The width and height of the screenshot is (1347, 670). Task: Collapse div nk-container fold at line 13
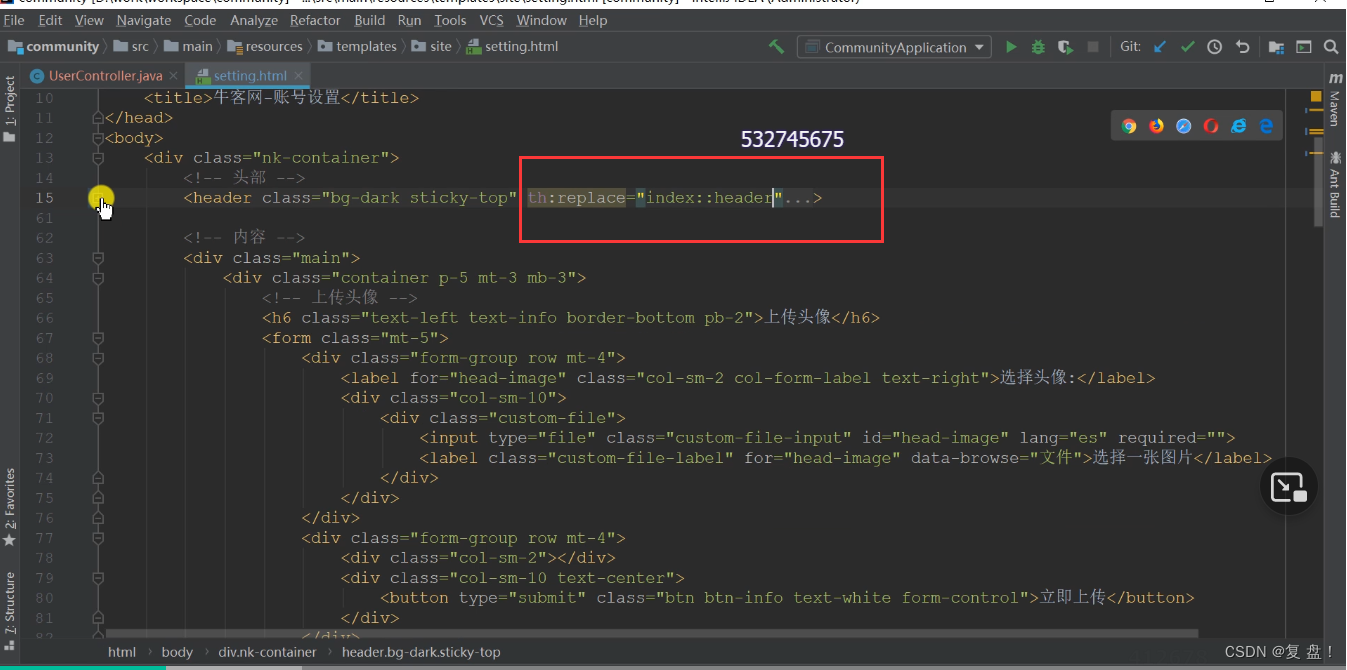tap(98, 158)
